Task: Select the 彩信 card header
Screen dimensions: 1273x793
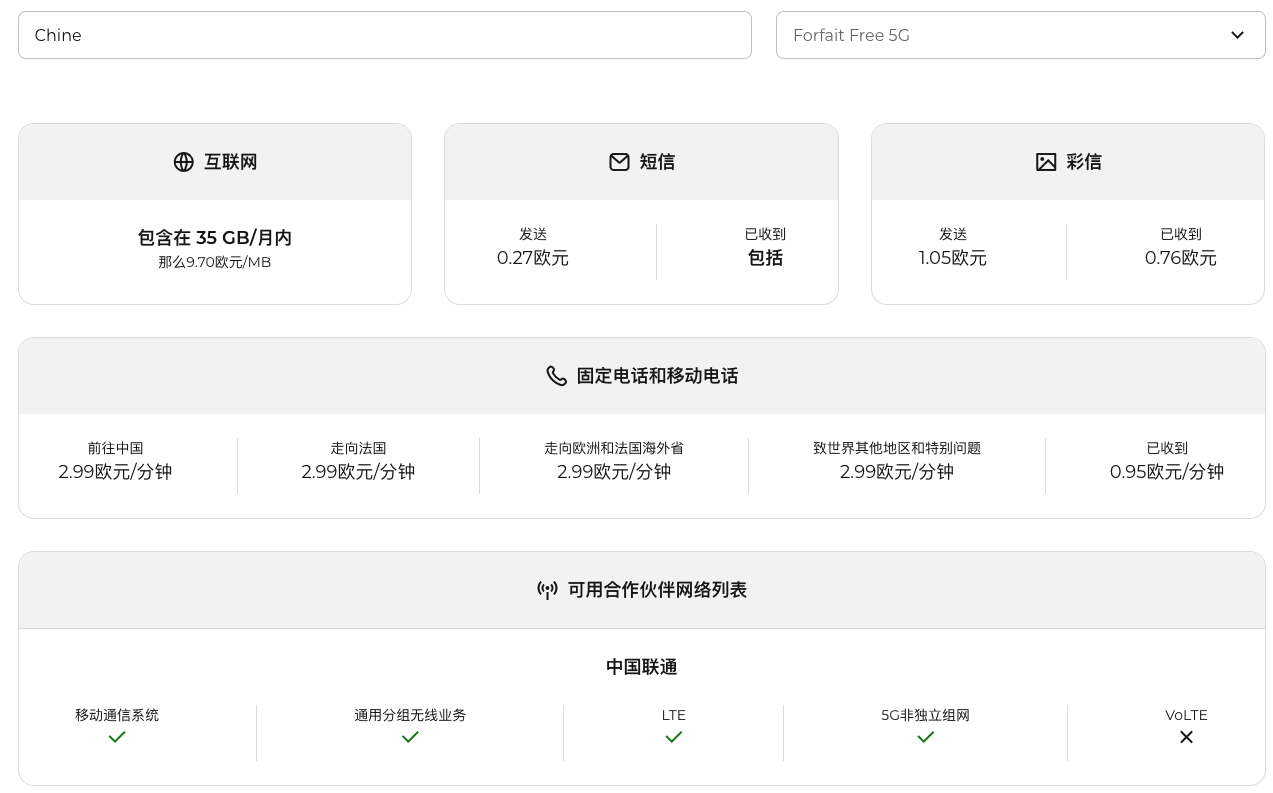Action: [x=1067, y=162]
